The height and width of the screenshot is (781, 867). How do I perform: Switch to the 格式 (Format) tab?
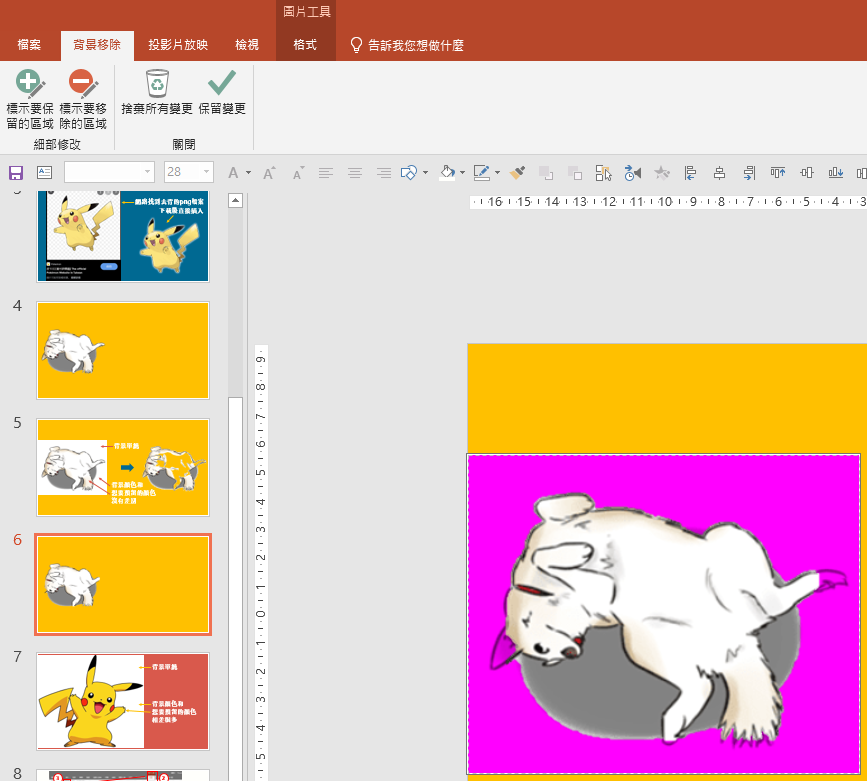coord(305,45)
